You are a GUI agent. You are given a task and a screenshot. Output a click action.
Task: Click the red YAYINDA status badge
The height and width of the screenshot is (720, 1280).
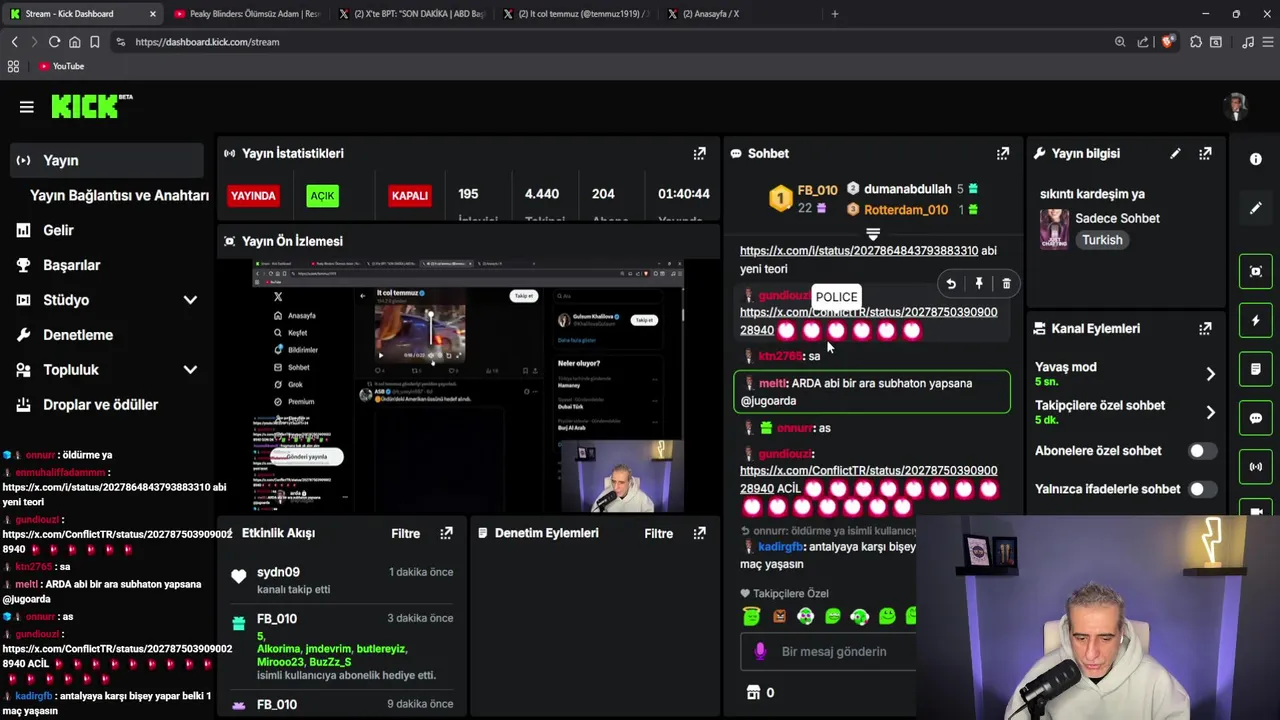pos(253,196)
